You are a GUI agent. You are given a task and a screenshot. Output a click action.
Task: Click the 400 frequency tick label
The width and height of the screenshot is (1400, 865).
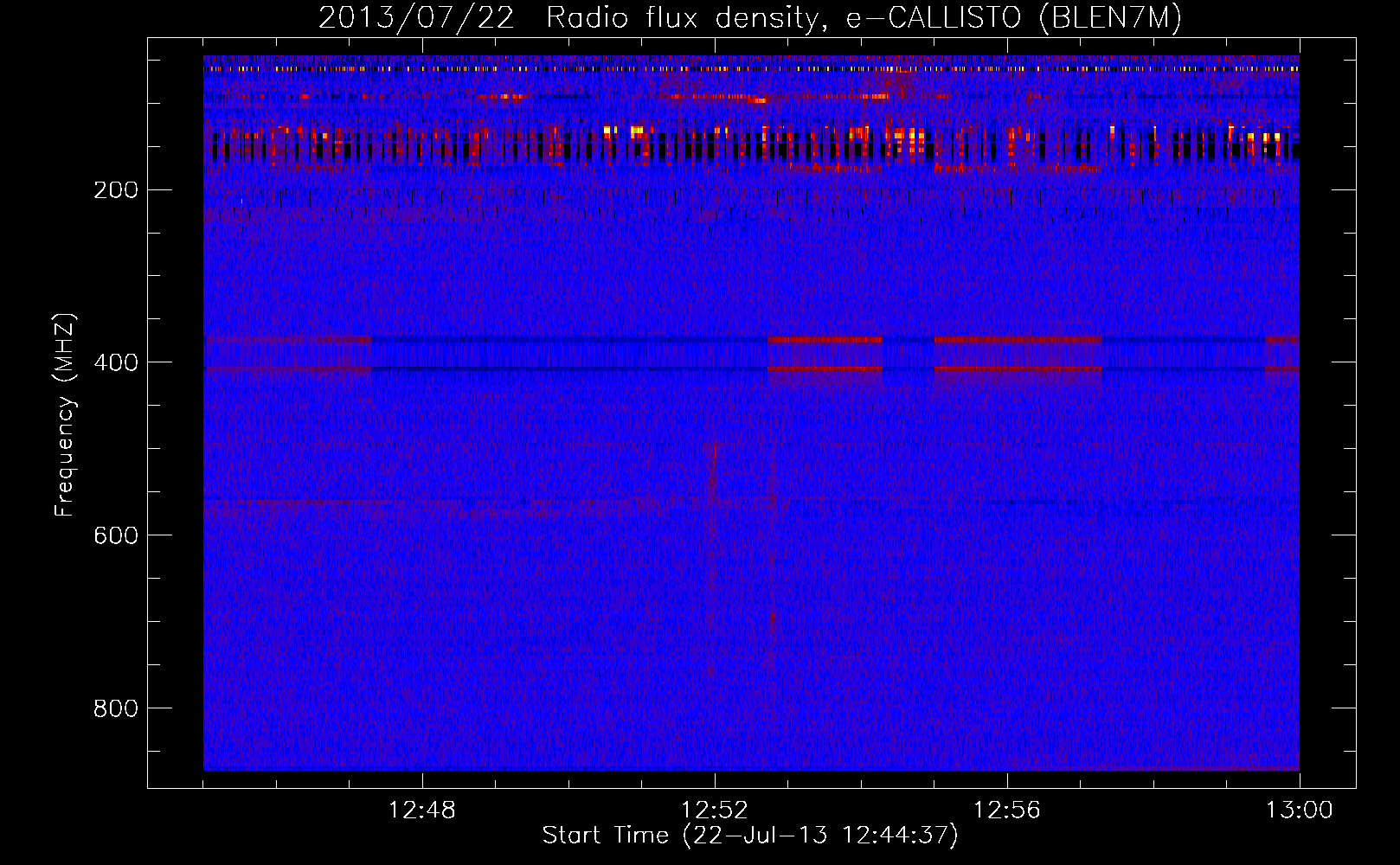click(116, 363)
